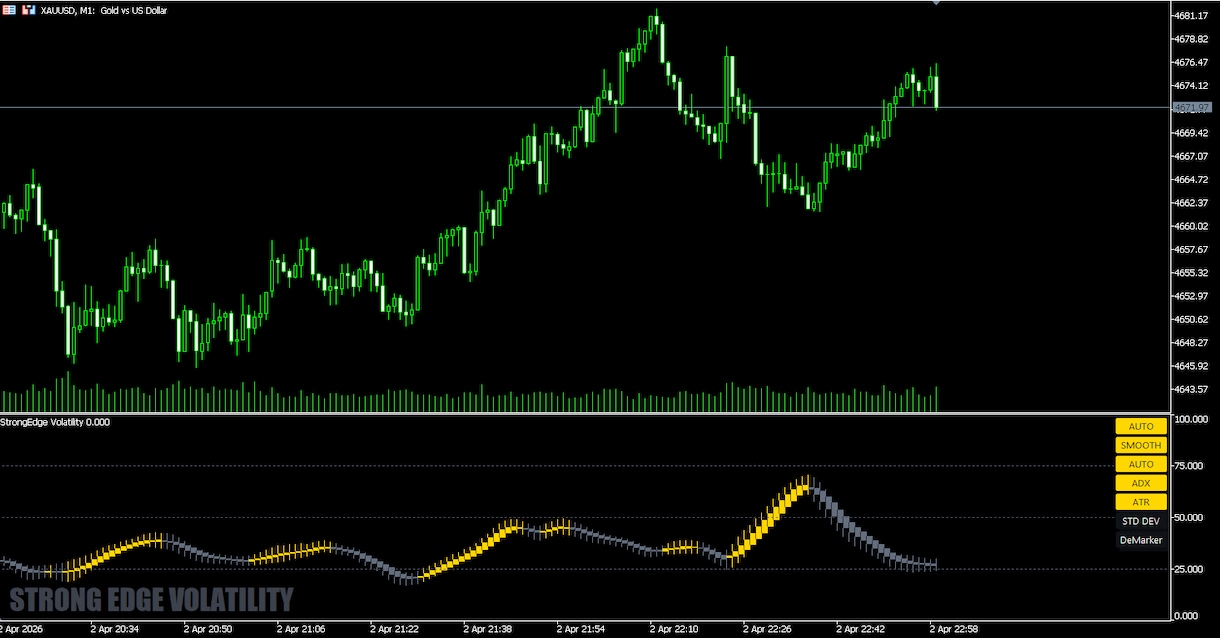This screenshot has width=1220, height=638.
Task: Click the 2 Apr 21:22 time label
Action: (x=394, y=630)
